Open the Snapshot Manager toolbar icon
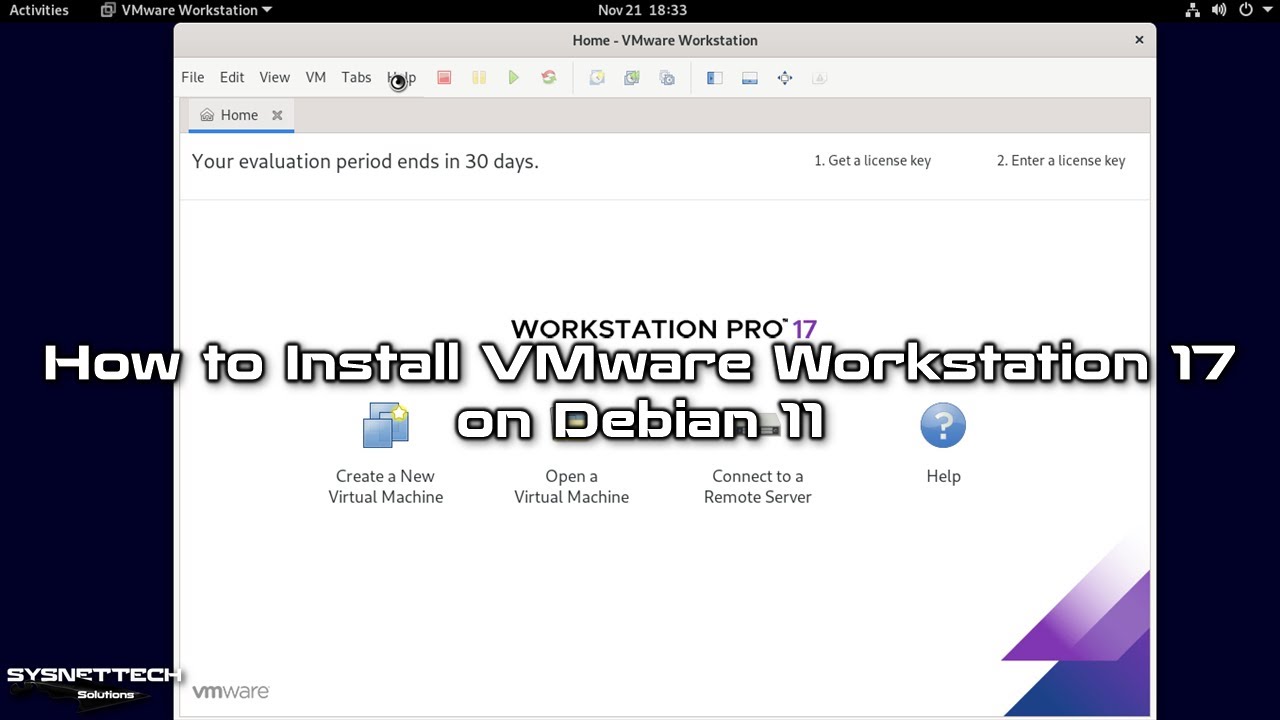 coord(667,78)
